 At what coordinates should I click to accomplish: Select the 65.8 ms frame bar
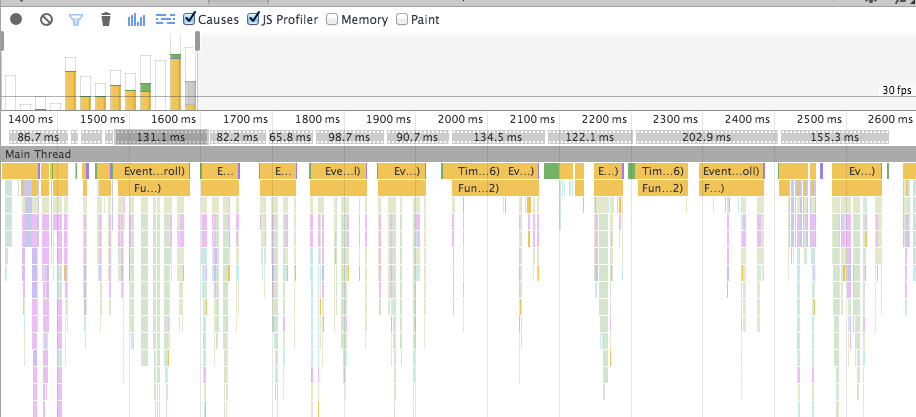[x=290, y=137]
